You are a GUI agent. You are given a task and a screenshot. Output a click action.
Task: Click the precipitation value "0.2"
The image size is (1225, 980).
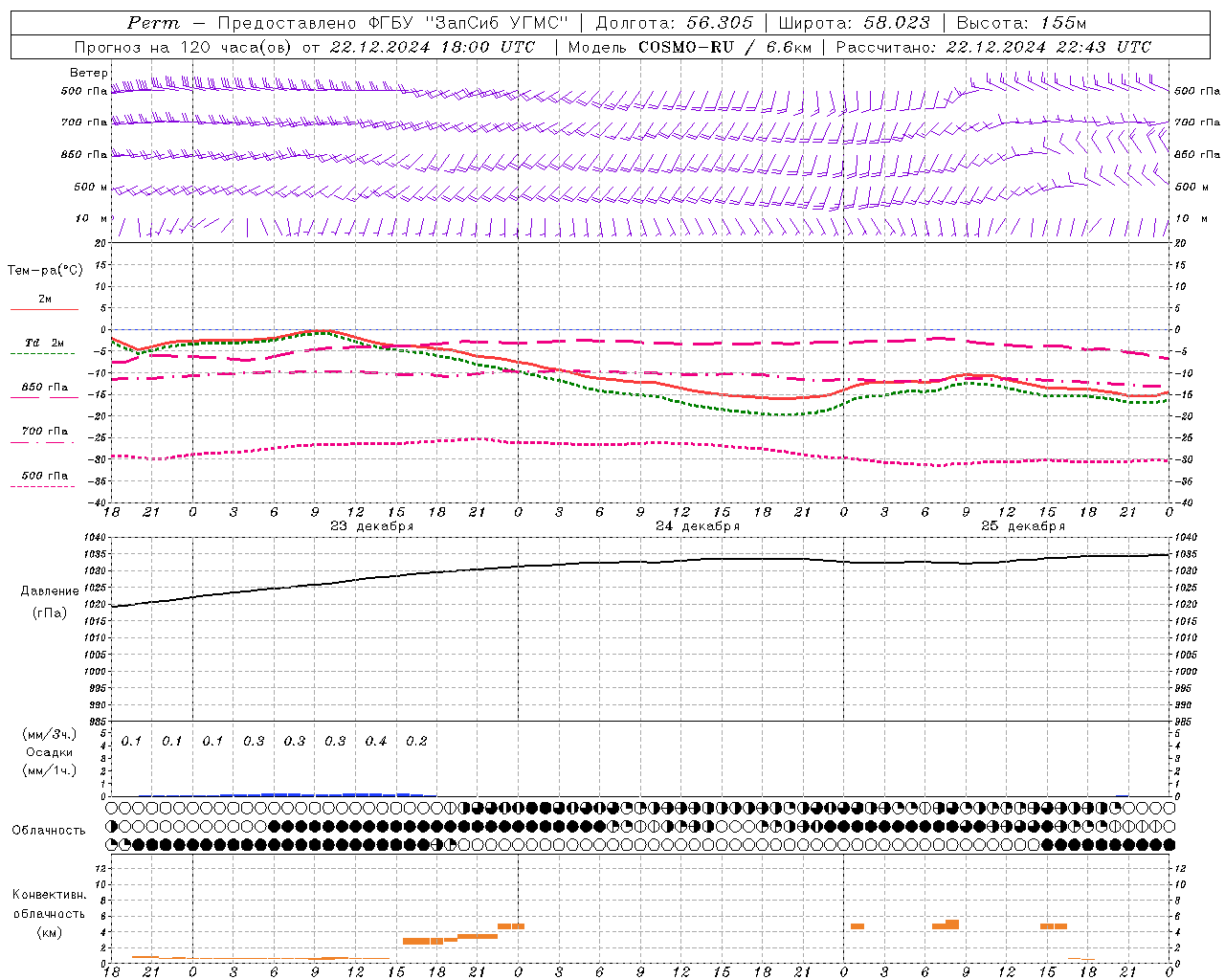pos(416,741)
